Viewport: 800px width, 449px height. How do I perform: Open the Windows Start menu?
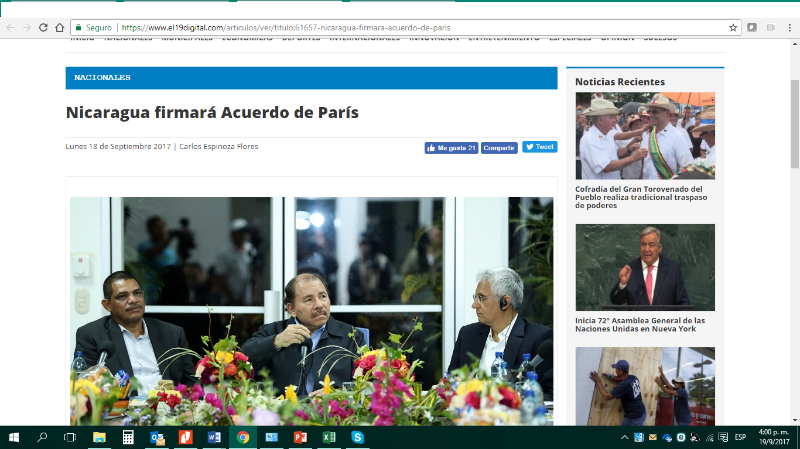pyautogui.click(x=14, y=437)
